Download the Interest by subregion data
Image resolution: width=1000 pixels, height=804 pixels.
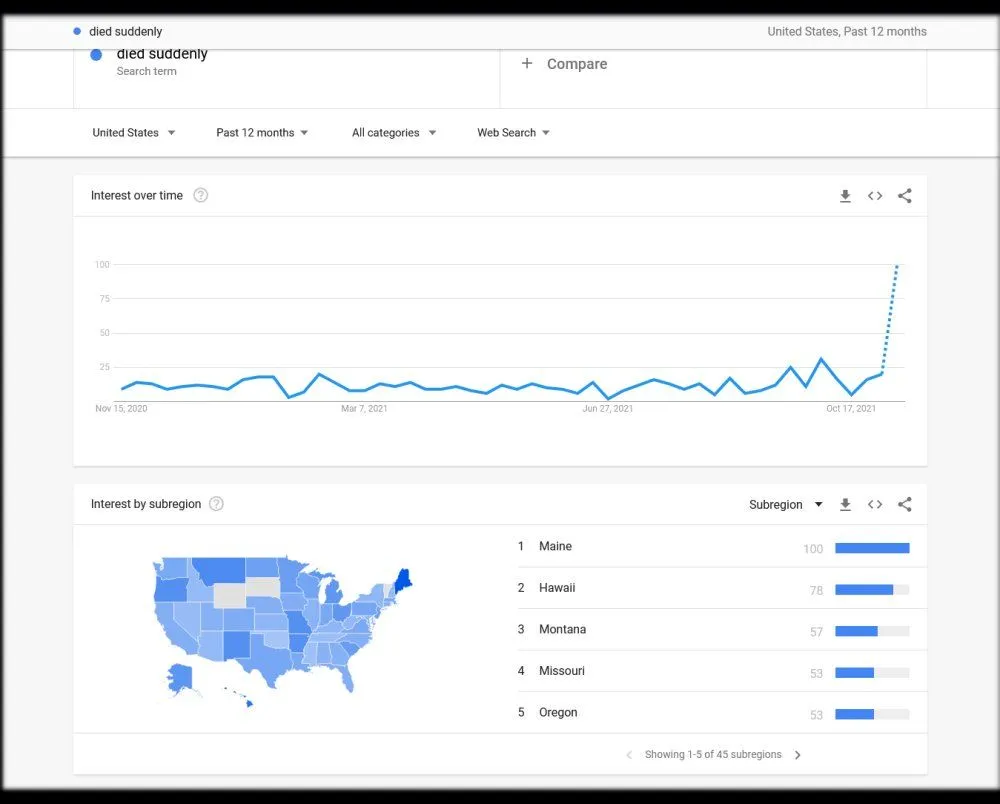tap(845, 505)
